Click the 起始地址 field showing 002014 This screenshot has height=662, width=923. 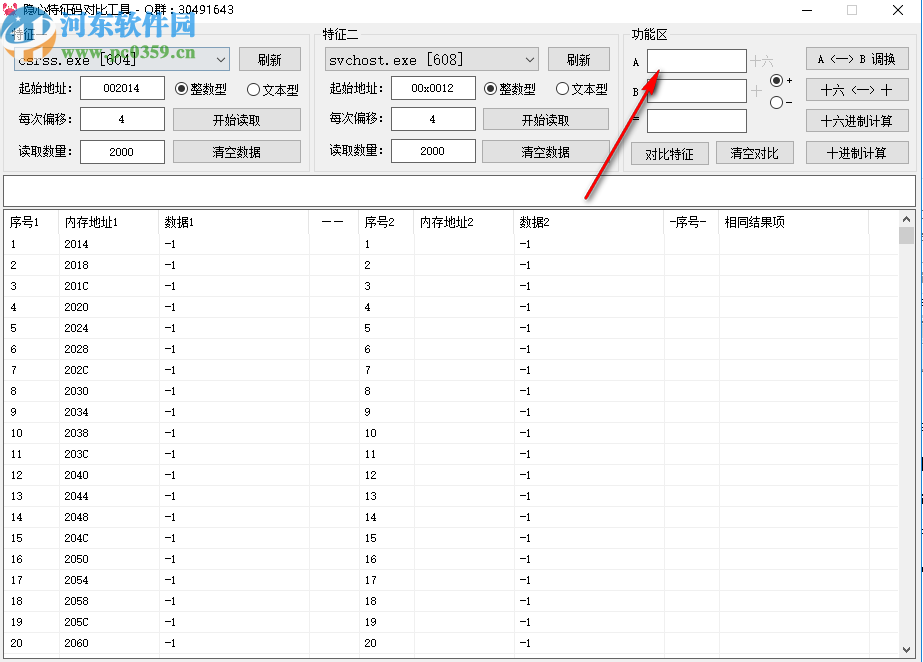click(x=122, y=88)
